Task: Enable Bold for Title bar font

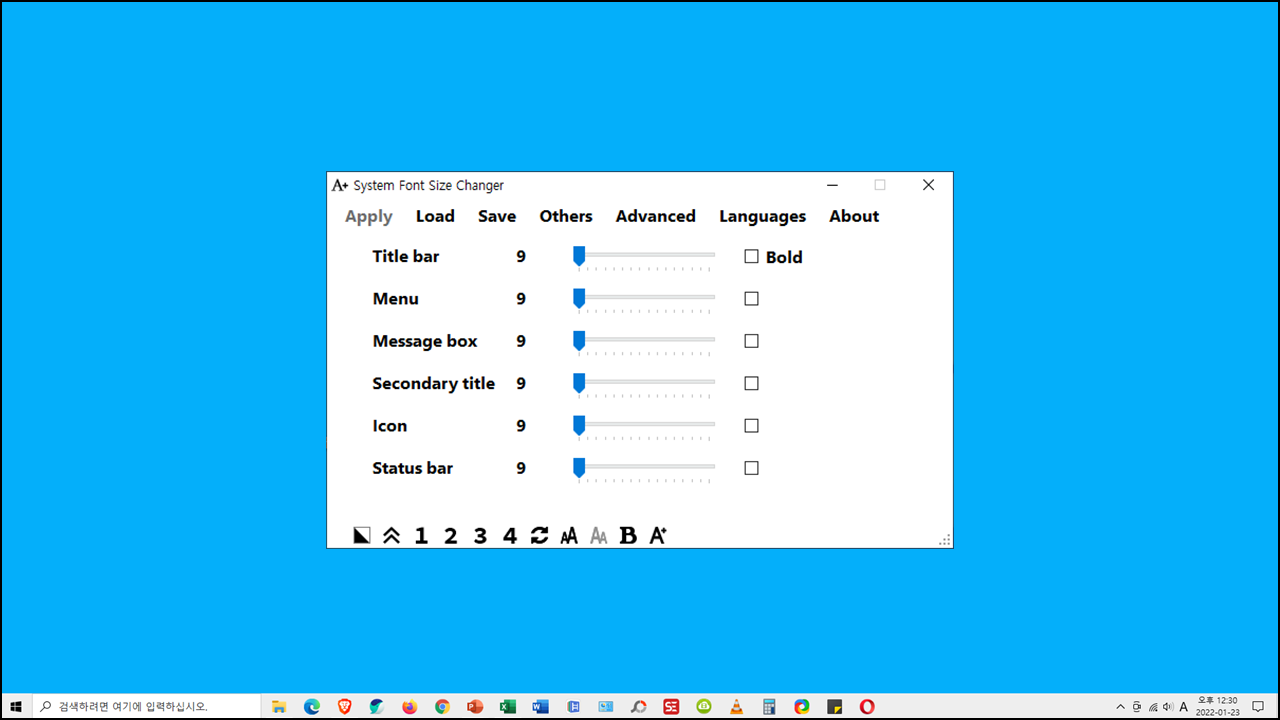Action: (752, 257)
